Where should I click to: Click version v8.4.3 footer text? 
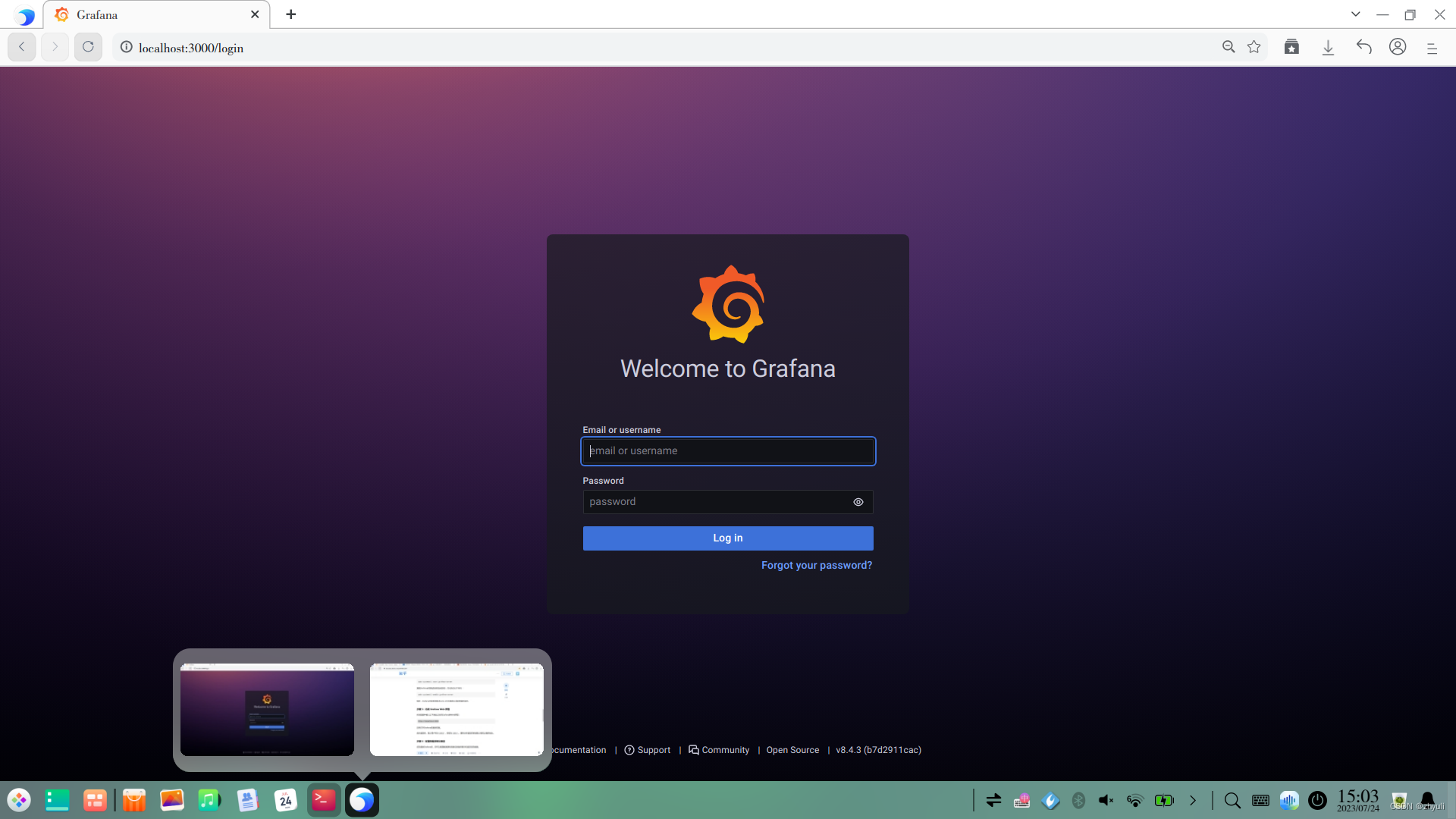click(878, 750)
